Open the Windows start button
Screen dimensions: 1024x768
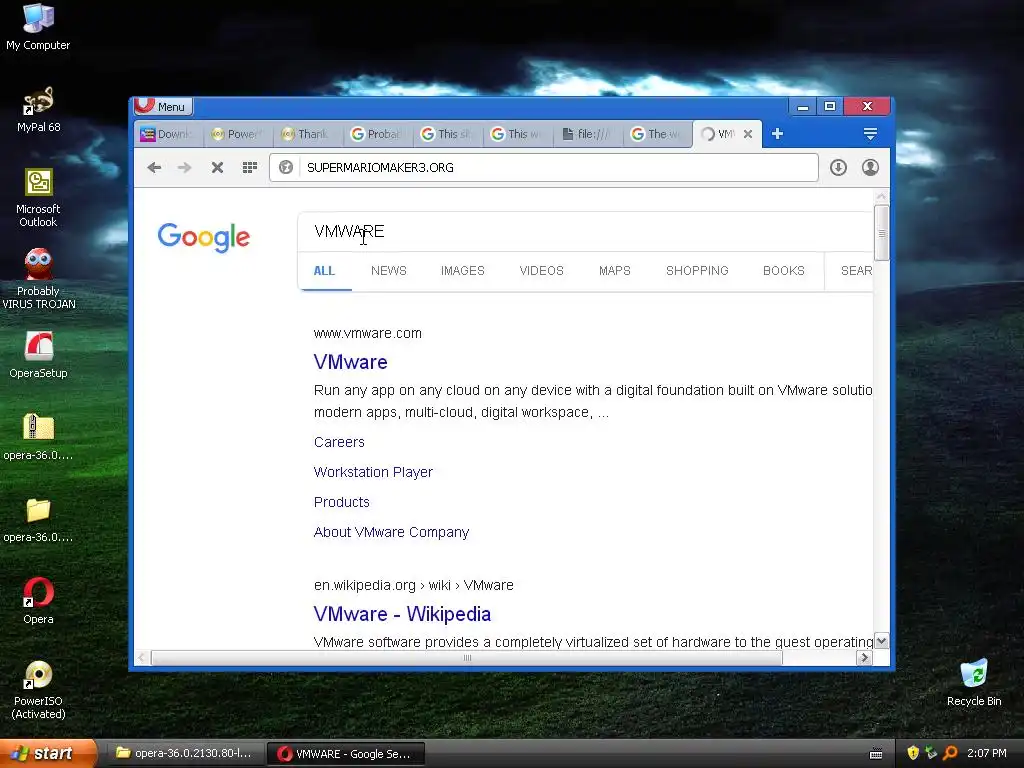pyautogui.click(x=47, y=754)
